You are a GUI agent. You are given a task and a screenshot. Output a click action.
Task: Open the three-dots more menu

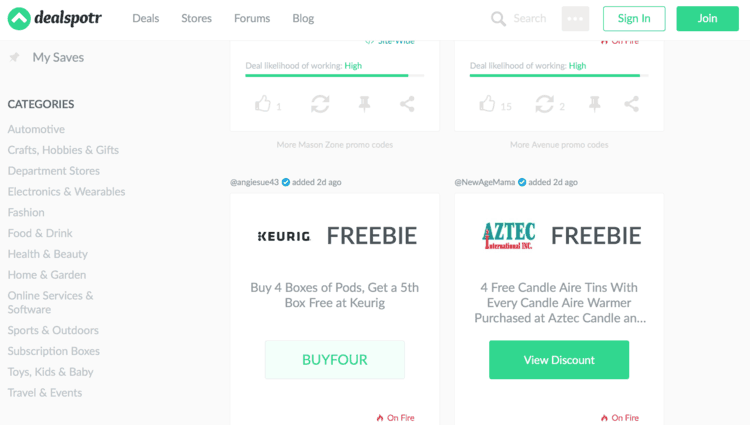pyautogui.click(x=575, y=19)
